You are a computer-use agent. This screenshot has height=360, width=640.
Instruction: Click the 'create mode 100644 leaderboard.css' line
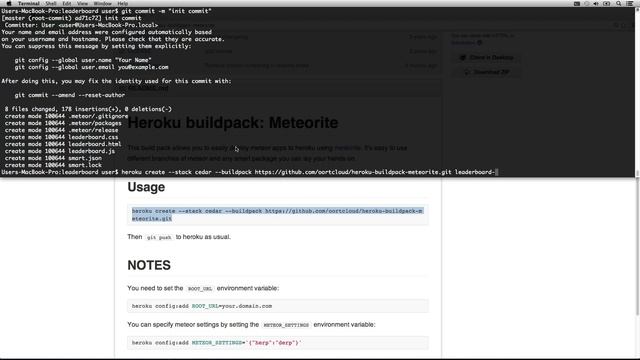click(61, 137)
